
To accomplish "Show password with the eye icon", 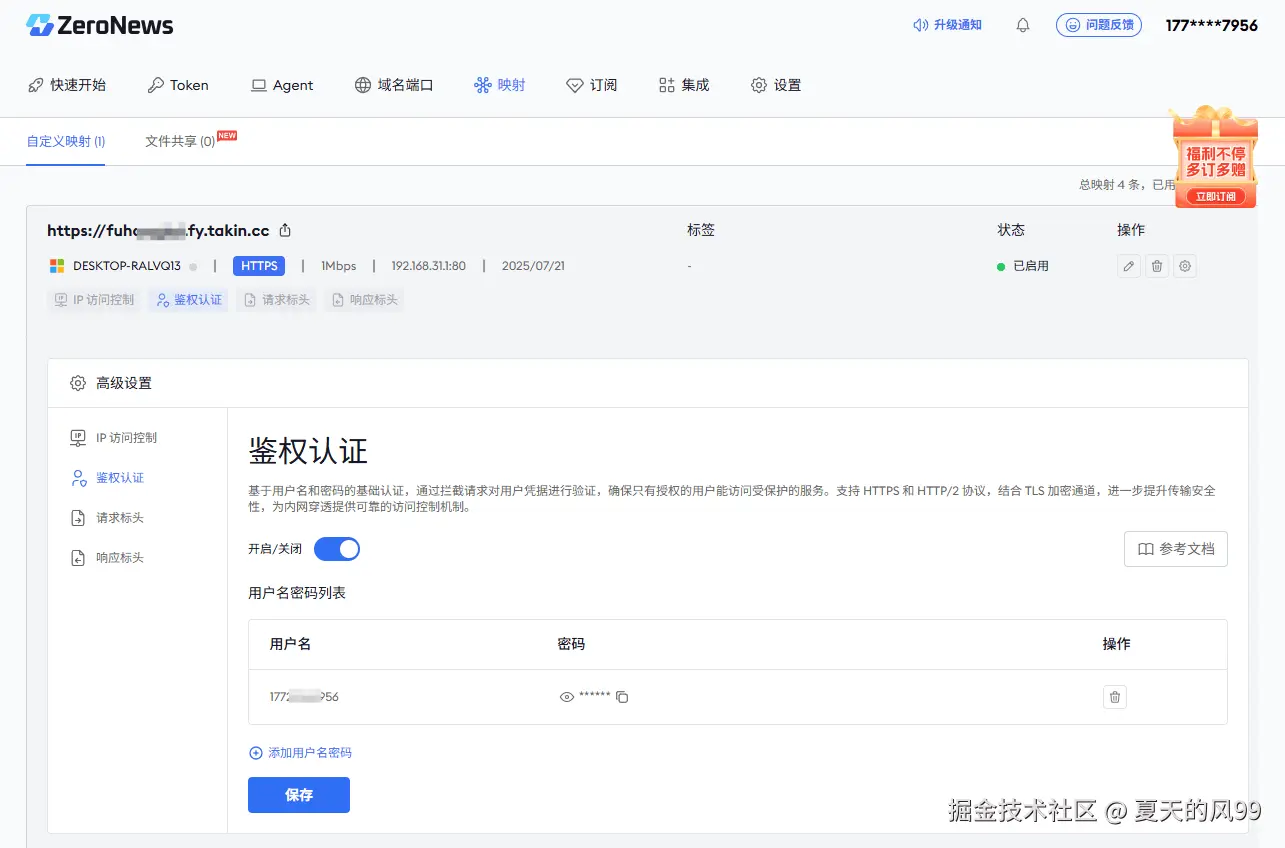I will pyautogui.click(x=567, y=697).
